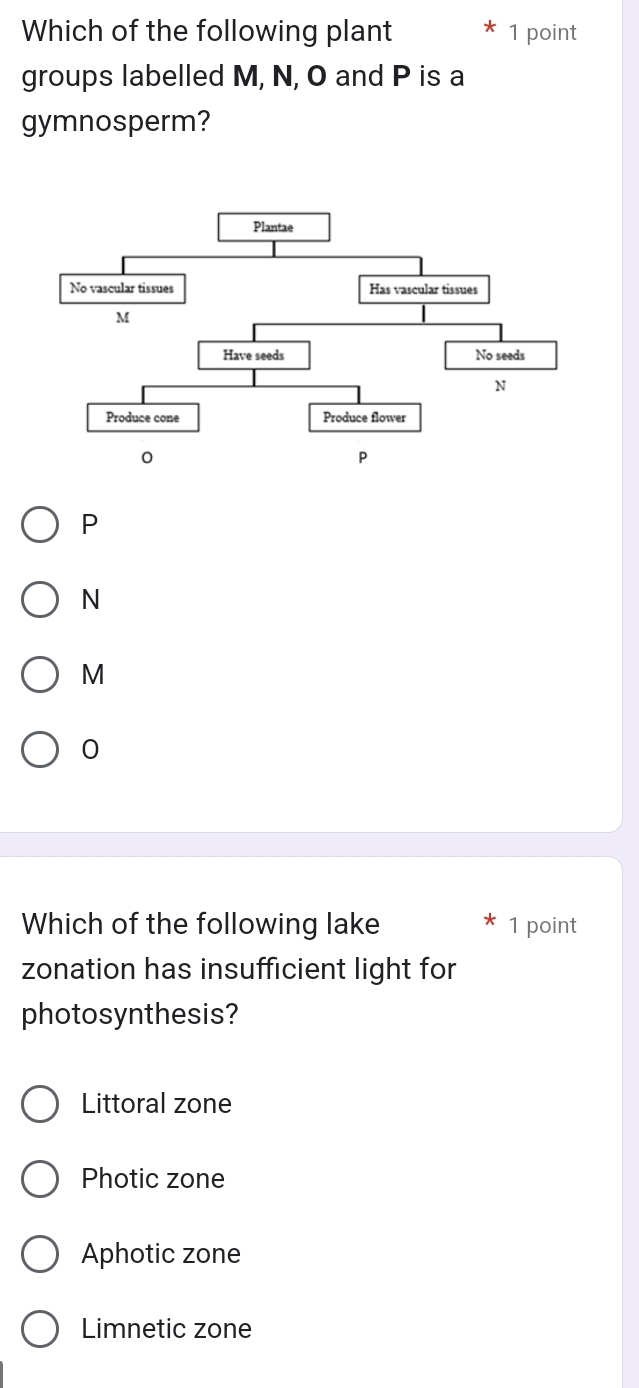639x1388 pixels.
Task: Pick the Photic zone option
Action: click(40, 1179)
